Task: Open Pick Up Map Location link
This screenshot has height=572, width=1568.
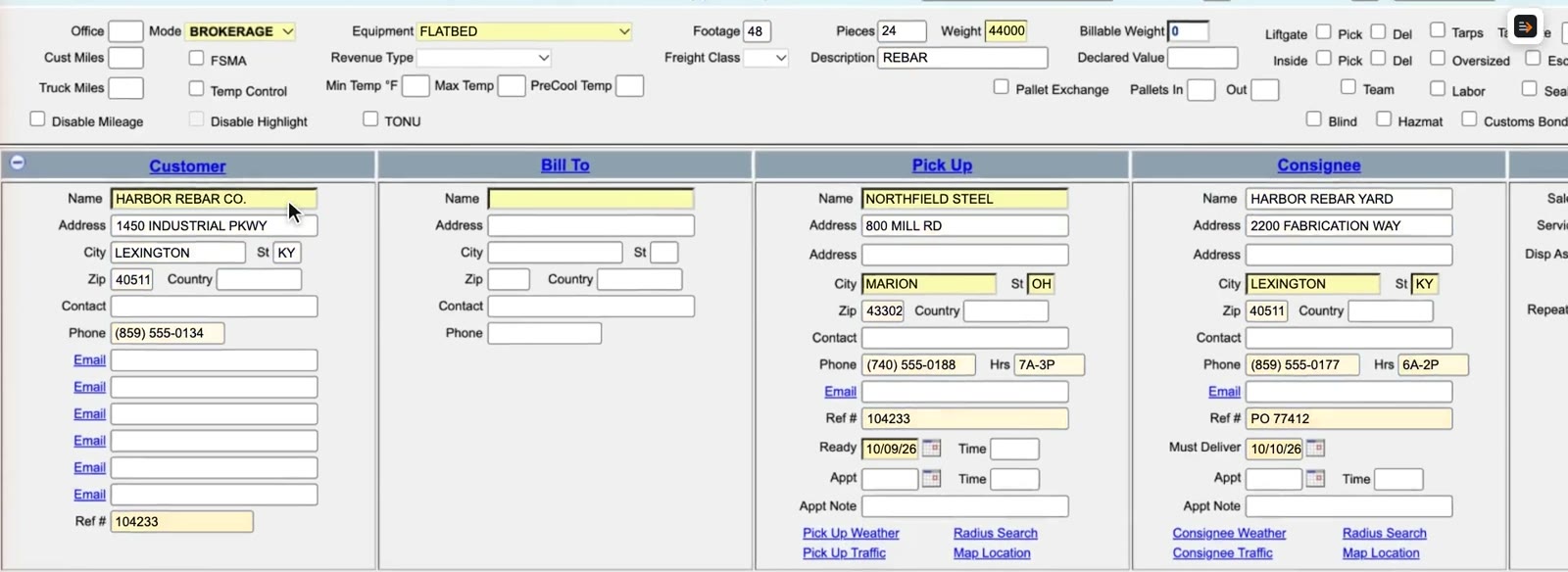Action: click(x=992, y=553)
